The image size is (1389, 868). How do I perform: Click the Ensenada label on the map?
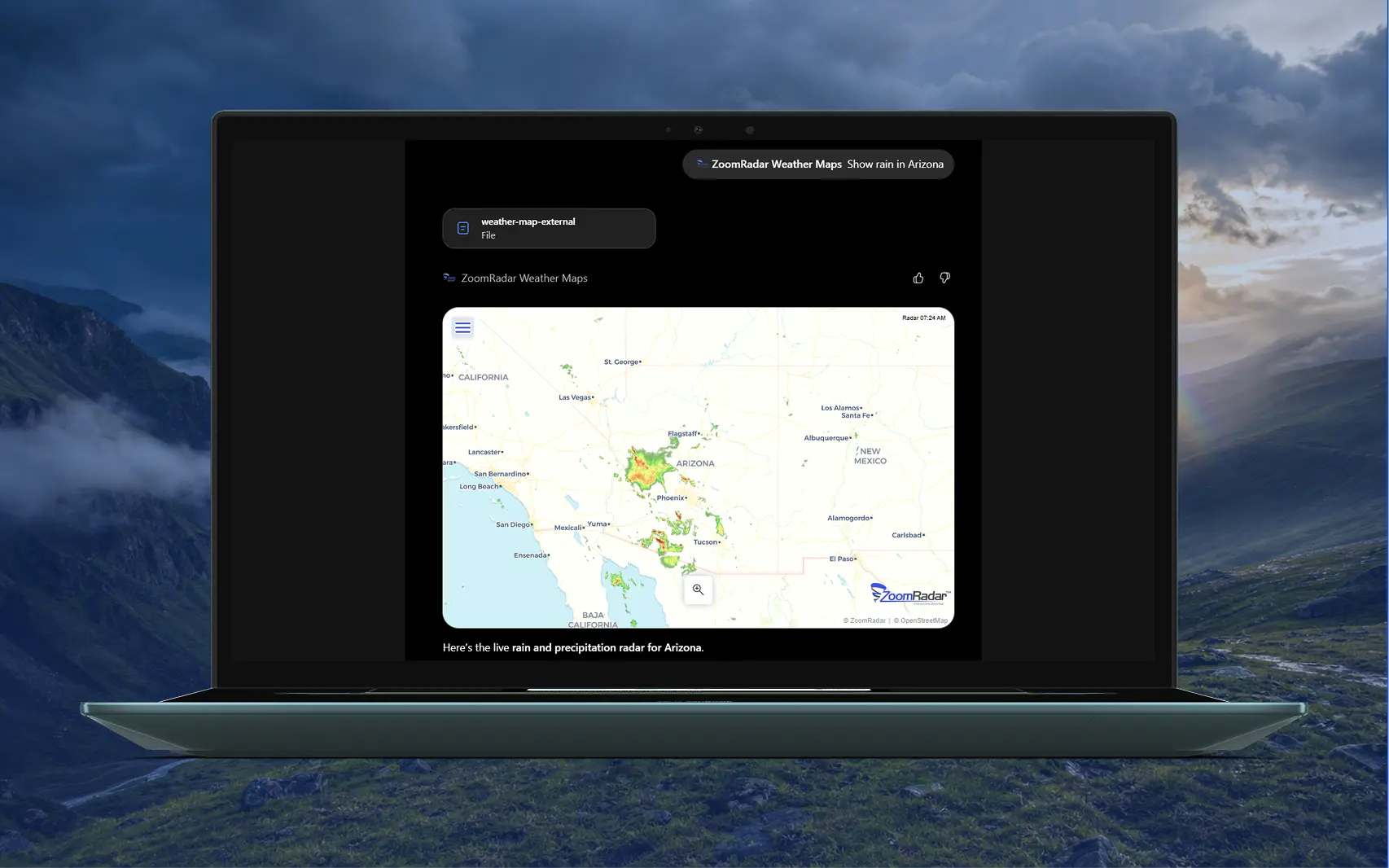[x=530, y=555]
